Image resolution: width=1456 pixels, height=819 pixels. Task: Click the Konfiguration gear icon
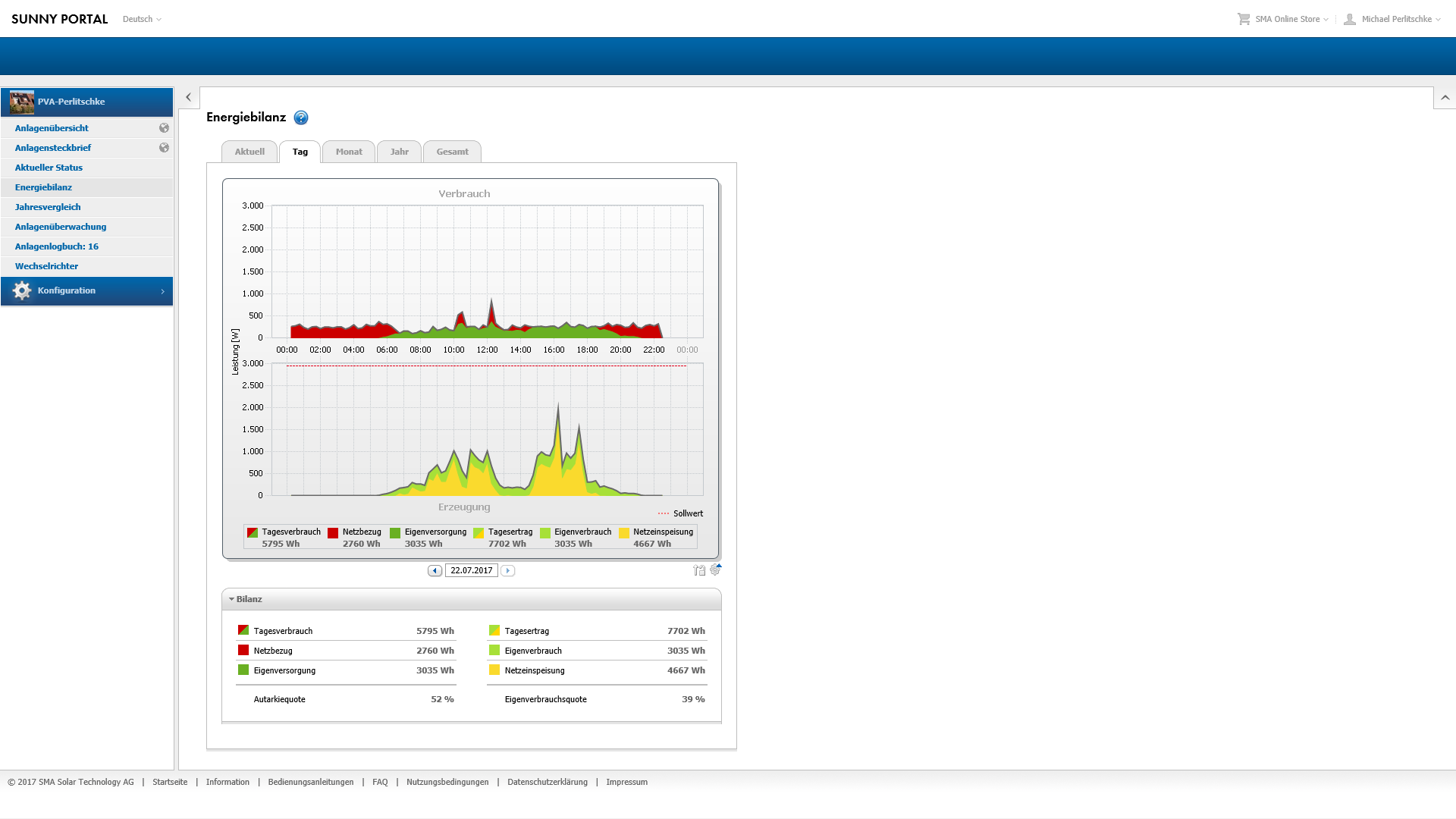coord(22,290)
